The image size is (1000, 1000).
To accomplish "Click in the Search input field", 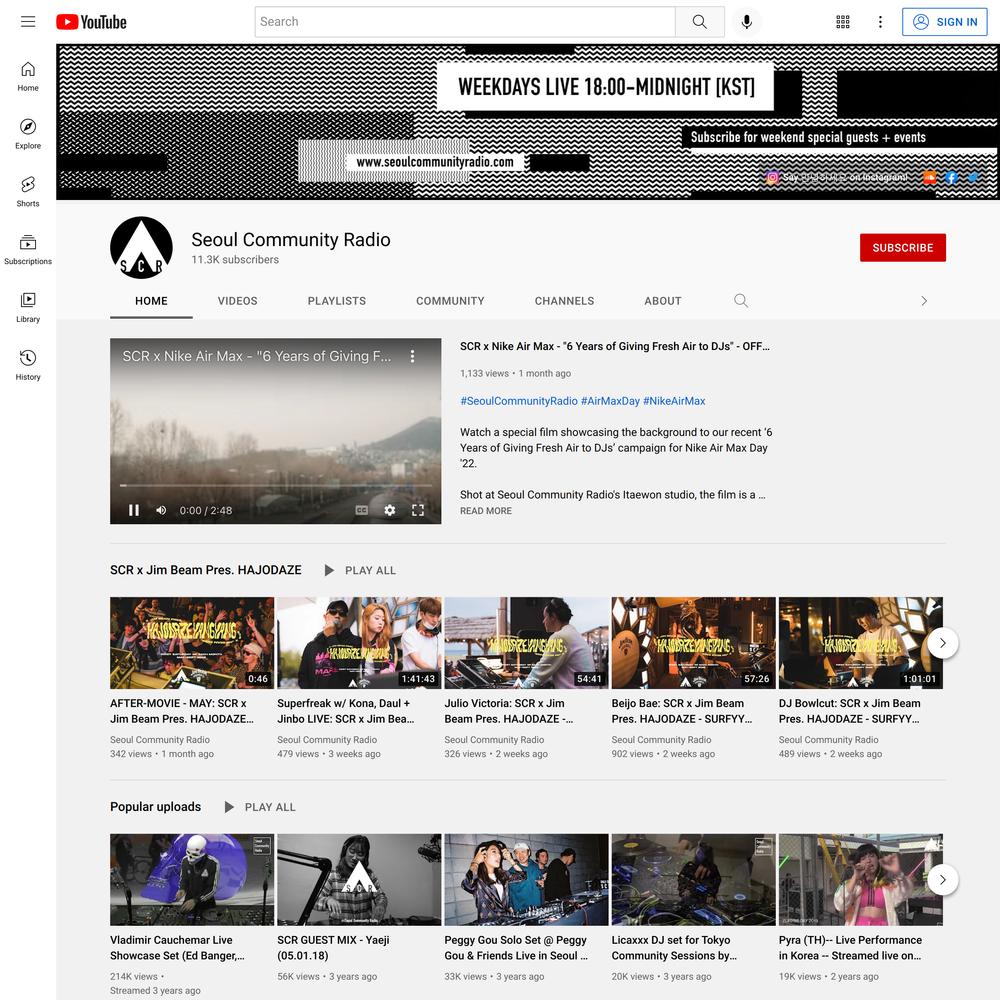I will click(x=465, y=22).
